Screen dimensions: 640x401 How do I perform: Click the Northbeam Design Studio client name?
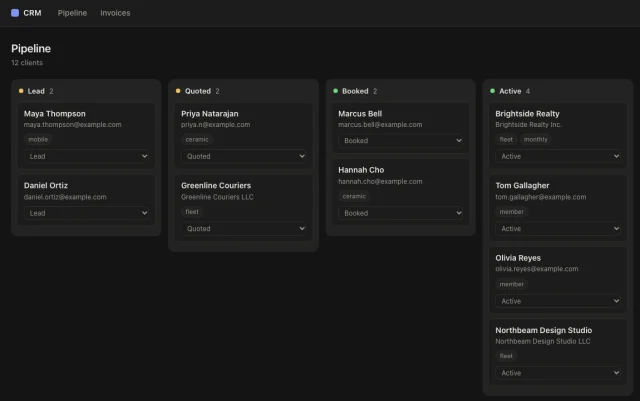pos(544,330)
